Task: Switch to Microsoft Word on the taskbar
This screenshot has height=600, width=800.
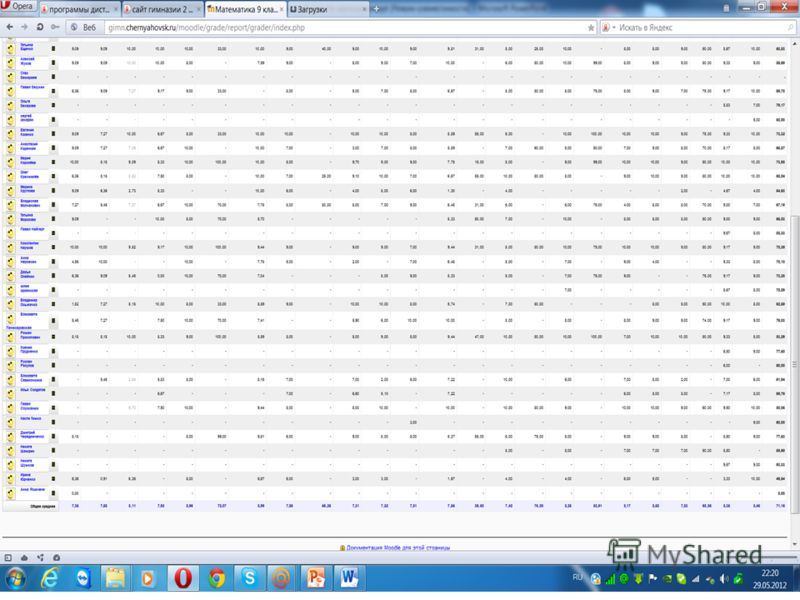Action: pos(349,579)
